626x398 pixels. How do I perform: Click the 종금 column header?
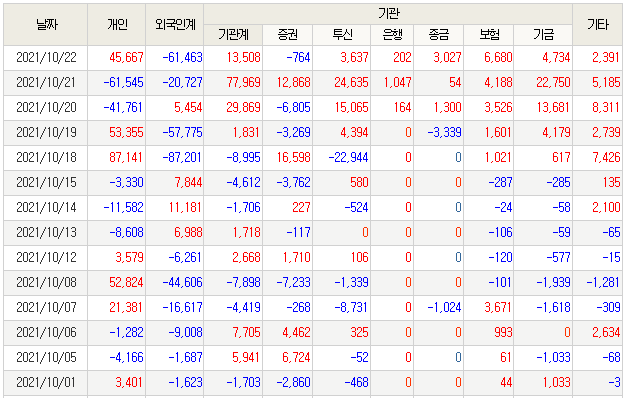click(439, 35)
